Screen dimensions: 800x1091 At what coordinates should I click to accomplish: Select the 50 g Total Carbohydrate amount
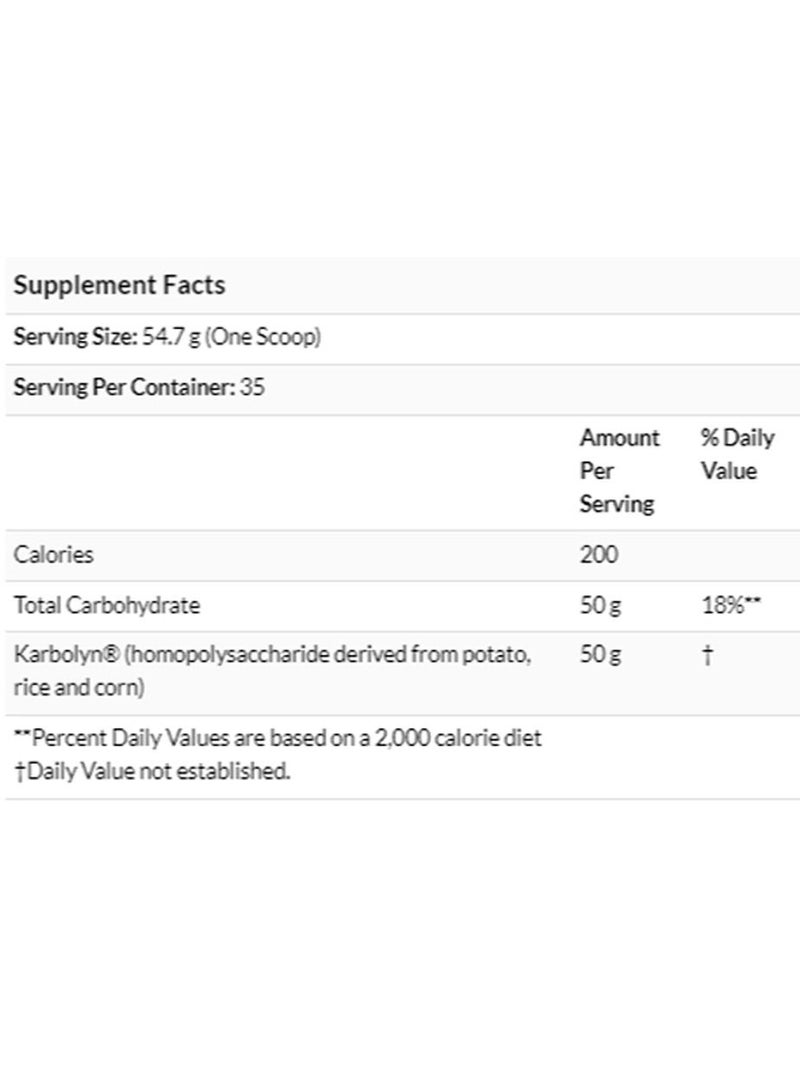[600, 605]
